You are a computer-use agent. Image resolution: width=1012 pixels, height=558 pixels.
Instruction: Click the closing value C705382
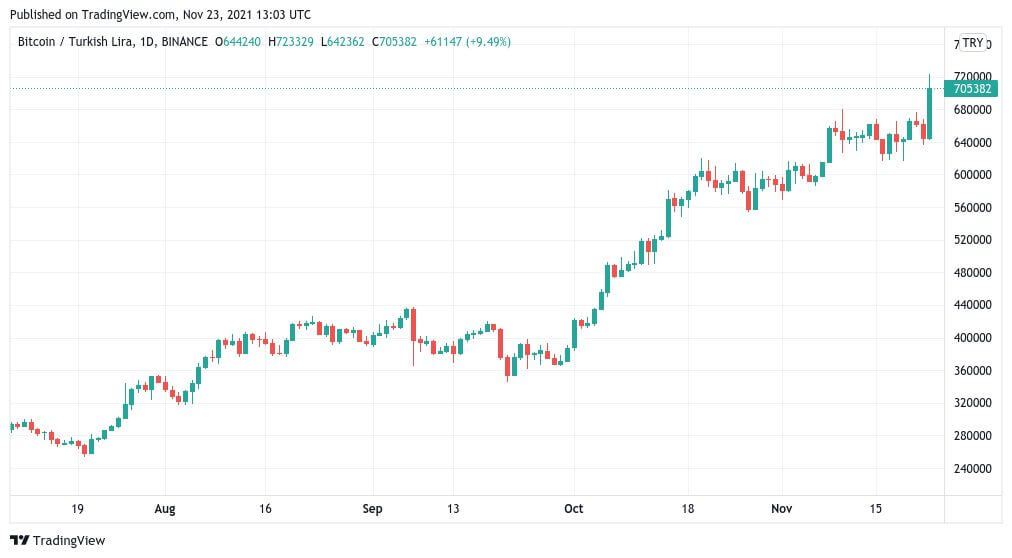coord(394,42)
